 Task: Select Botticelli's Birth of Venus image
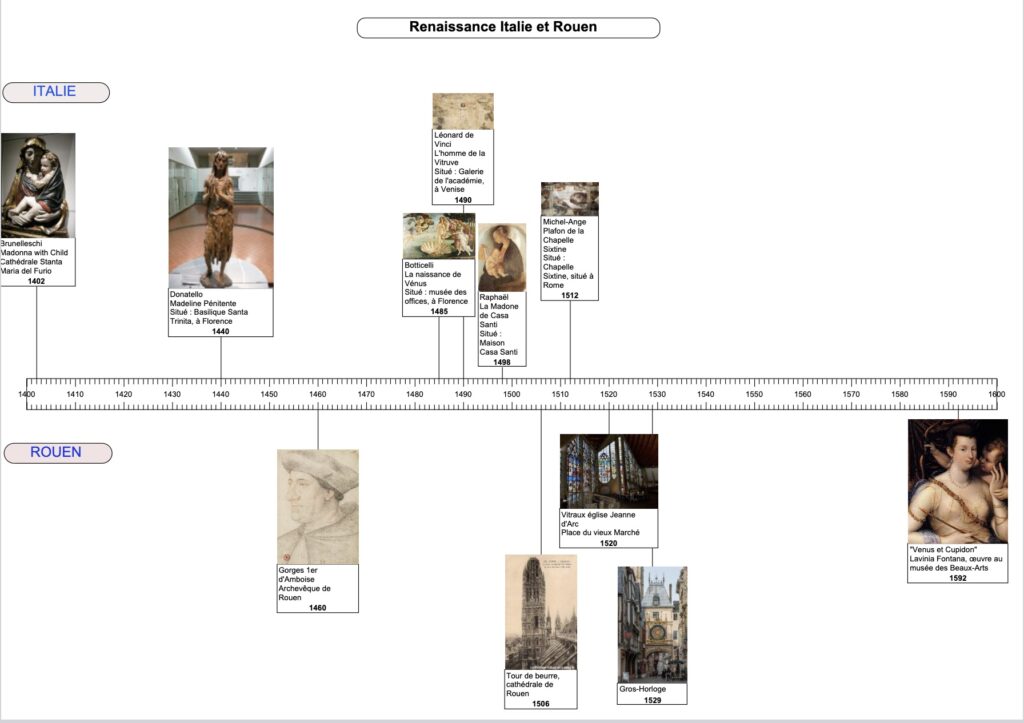439,236
